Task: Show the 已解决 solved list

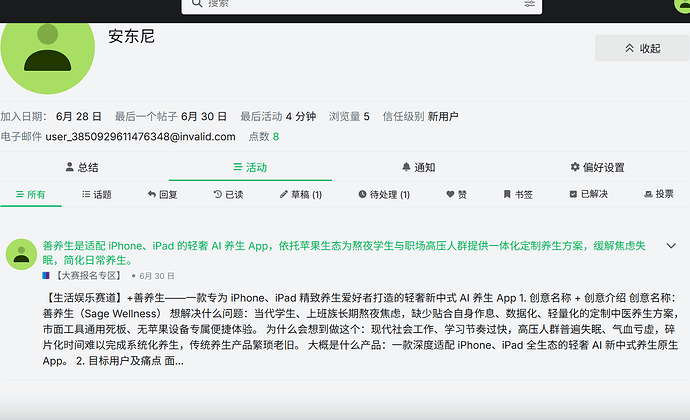Action: point(589,194)
